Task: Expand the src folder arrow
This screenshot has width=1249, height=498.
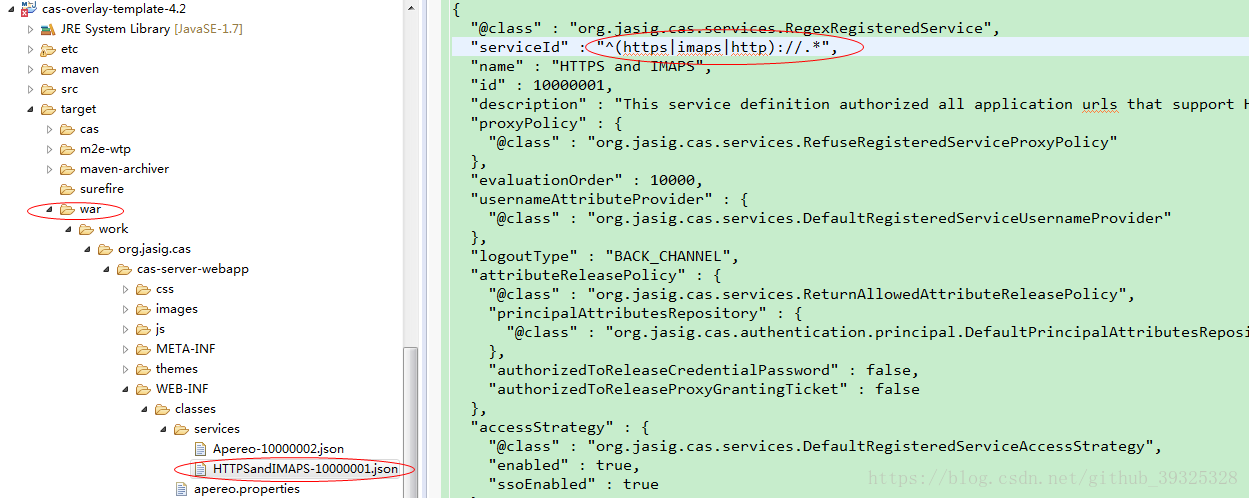Action: point(31,89)
